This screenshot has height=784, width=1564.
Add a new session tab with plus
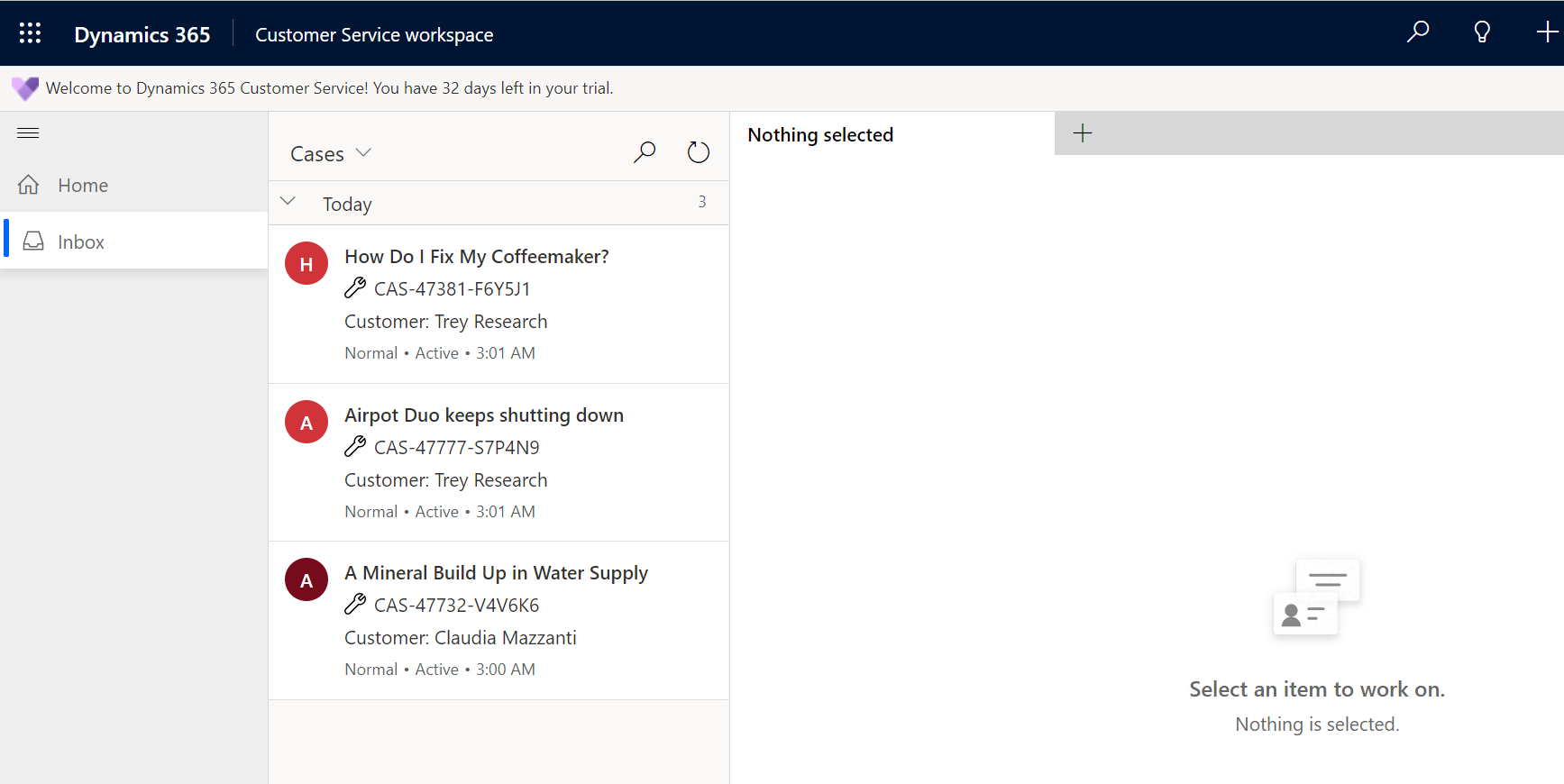(x=1083, y=133)
